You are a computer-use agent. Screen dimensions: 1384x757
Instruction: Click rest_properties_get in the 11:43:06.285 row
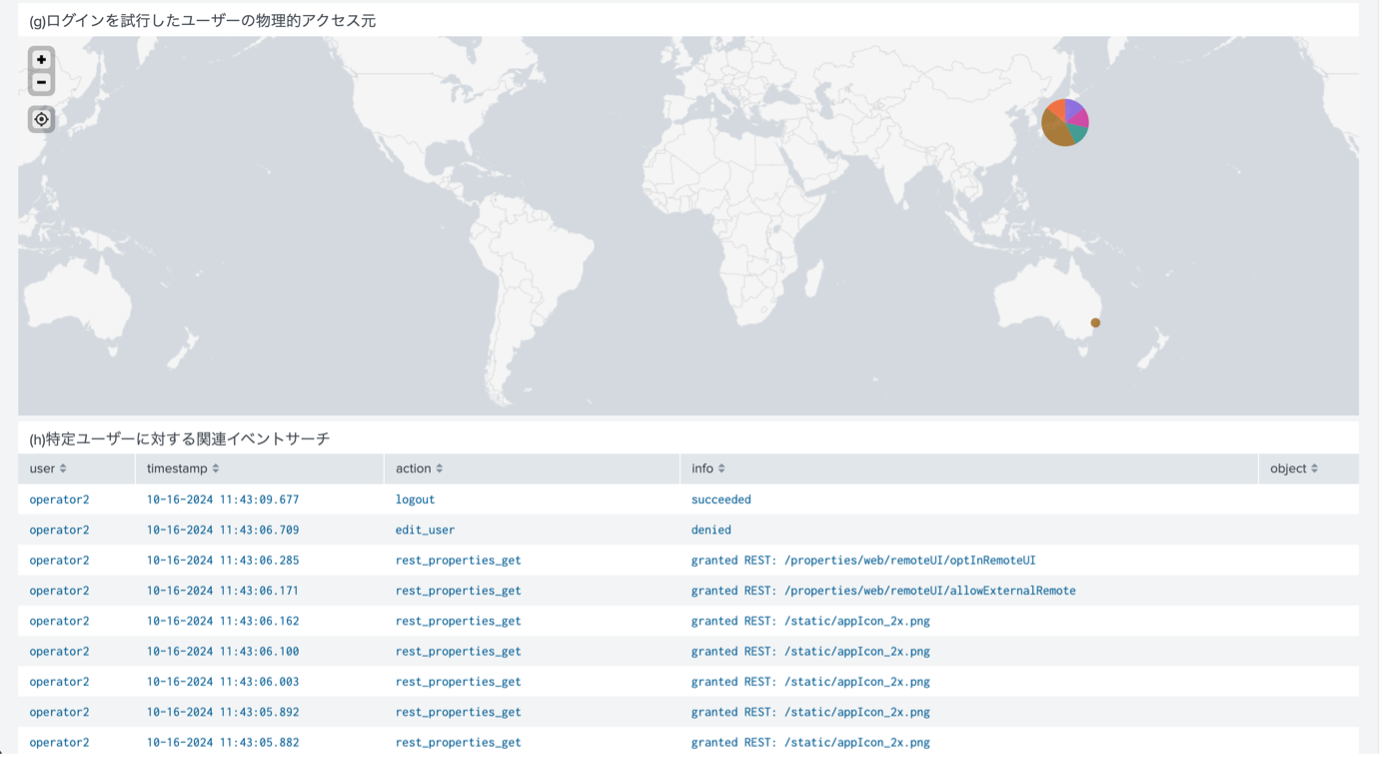(458, 560)
